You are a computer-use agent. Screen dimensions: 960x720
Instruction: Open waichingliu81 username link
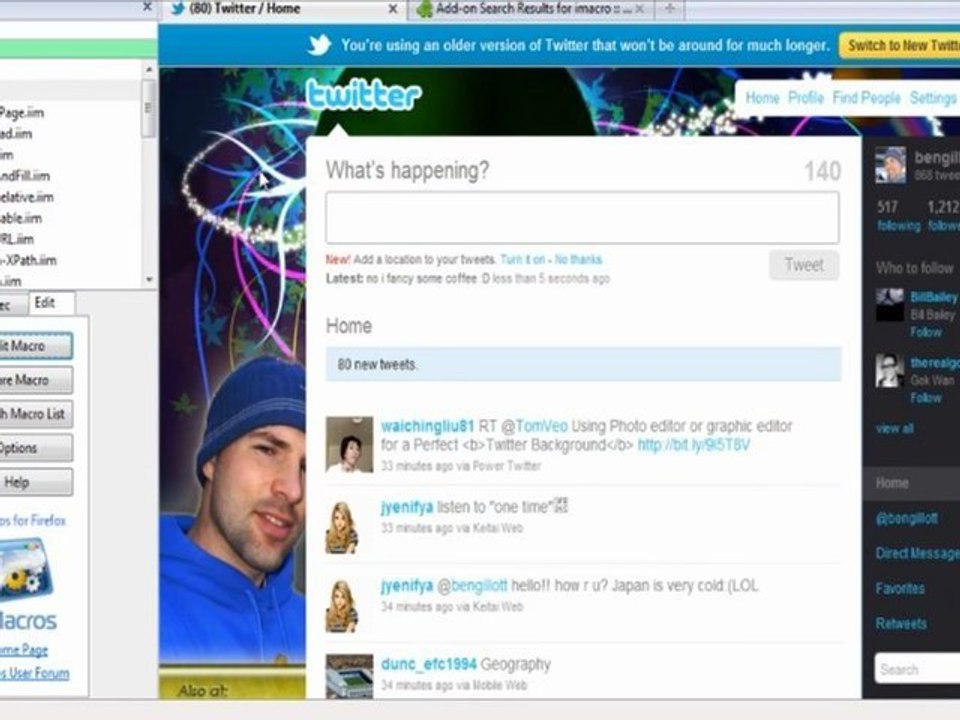tap(427, 426)
